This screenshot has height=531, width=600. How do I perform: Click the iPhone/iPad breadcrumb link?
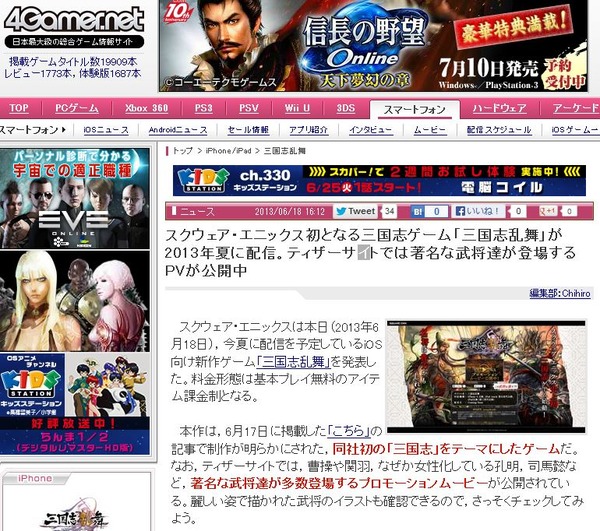pyautogui.click(x=228, y=151)
